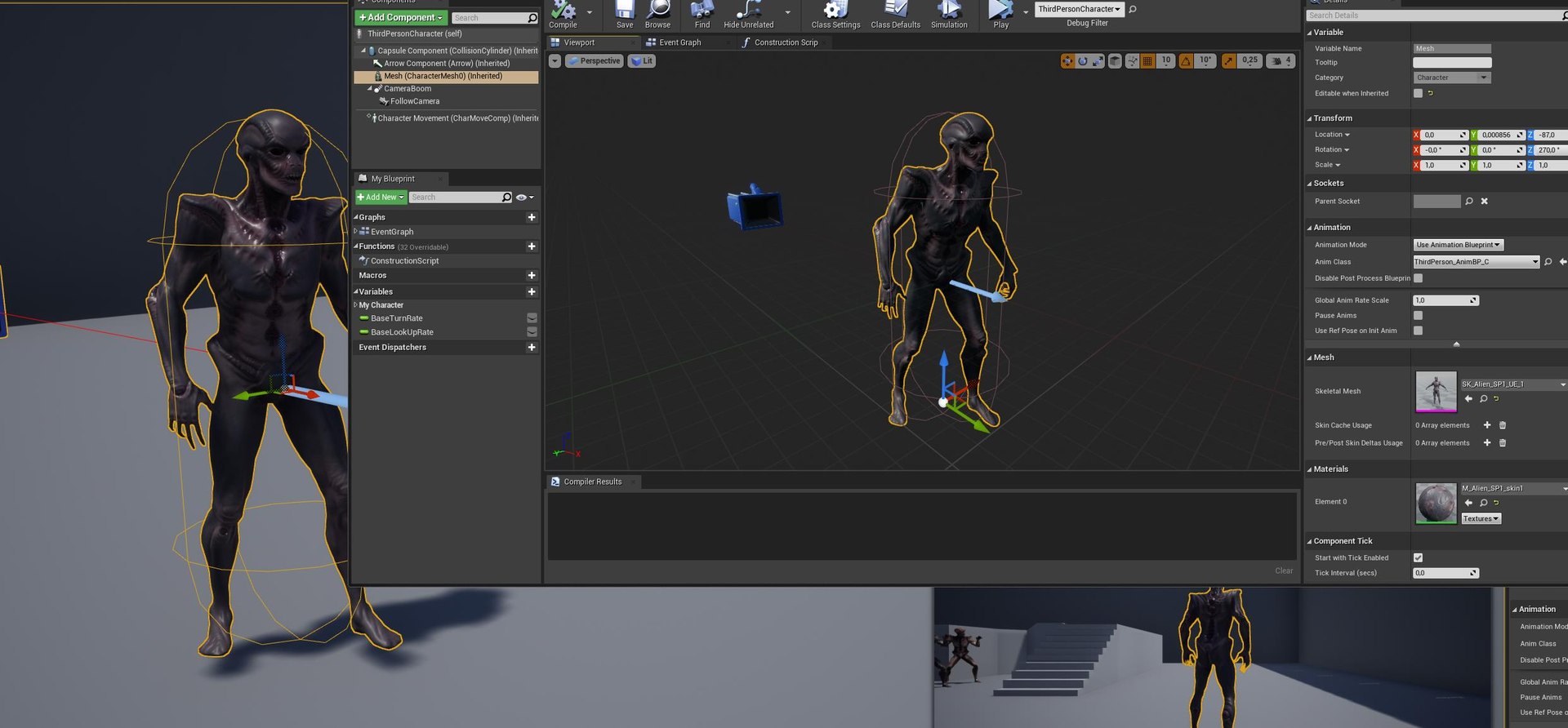Open Debug Filter ThirdPersonCharacter dropdown
This screenshot has width=1568, height=728.
[x=1079, y=9]
